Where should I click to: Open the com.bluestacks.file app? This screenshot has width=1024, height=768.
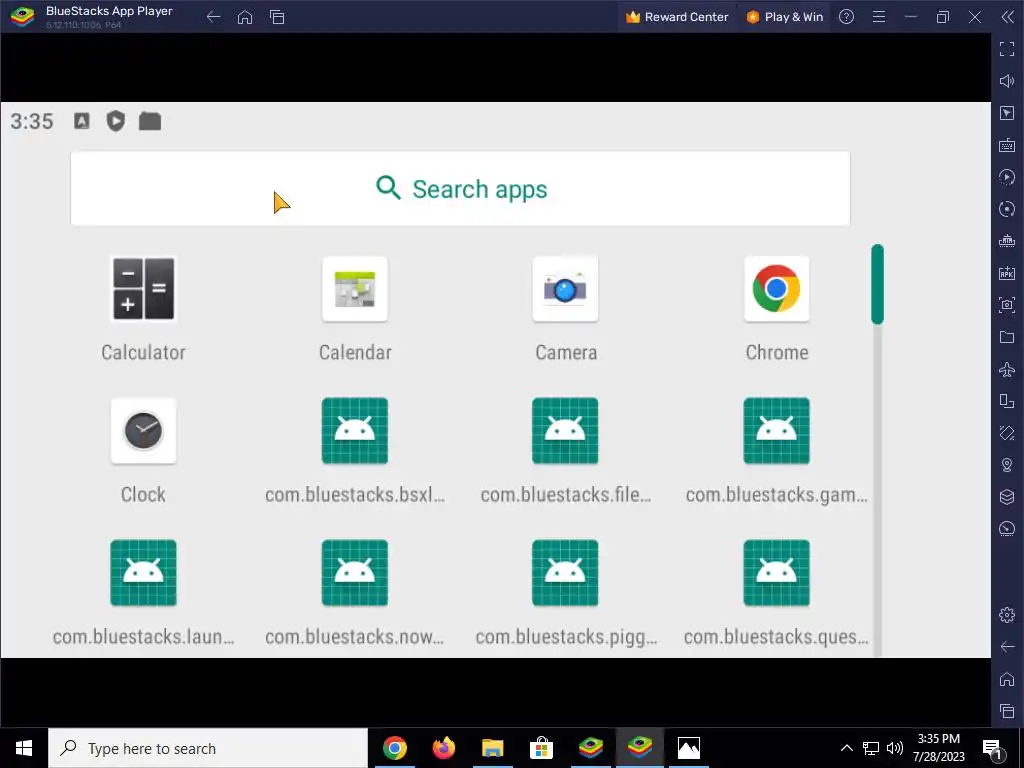click(x=565, y=431)
